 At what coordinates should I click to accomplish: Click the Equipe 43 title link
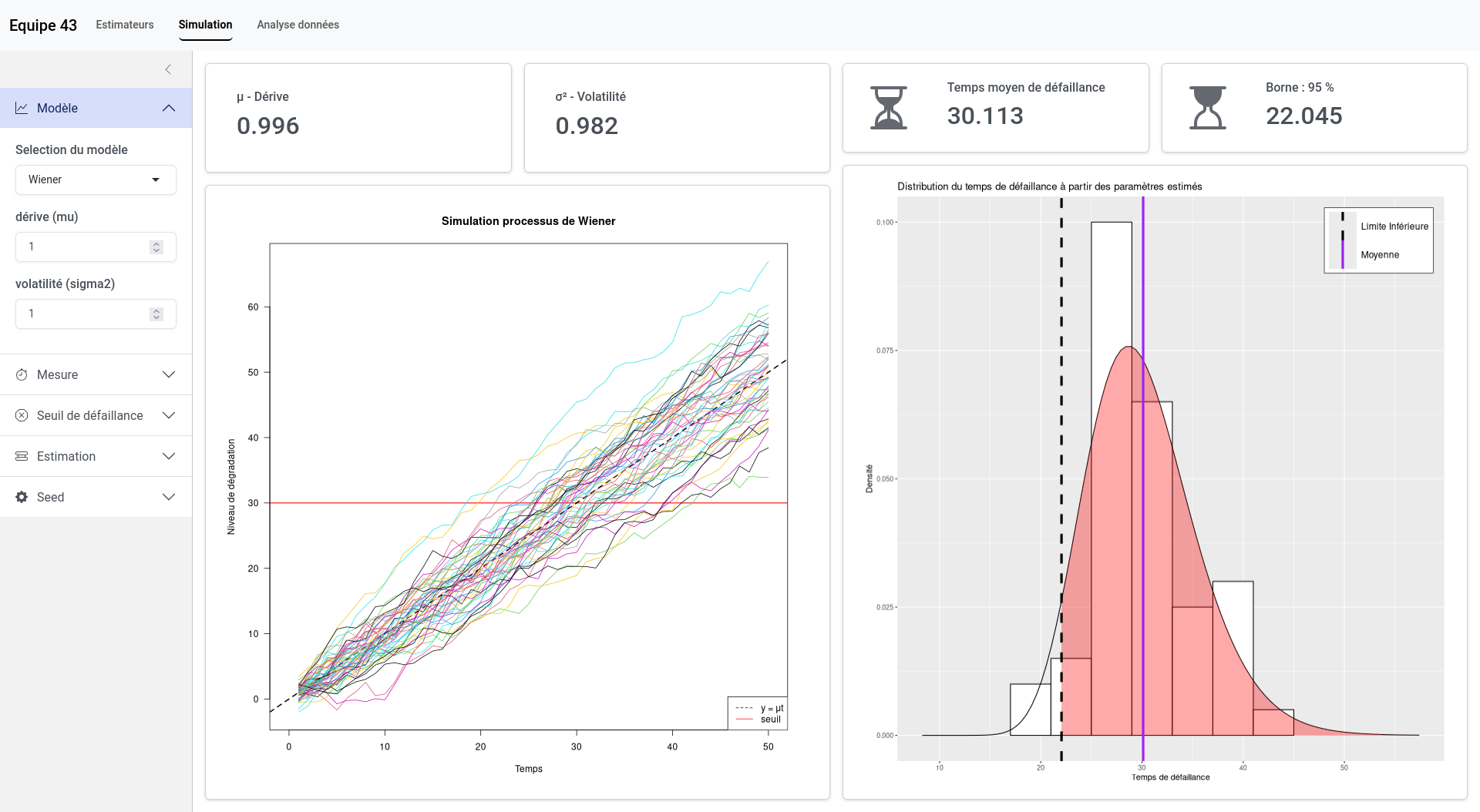click(x=43, y=25)
